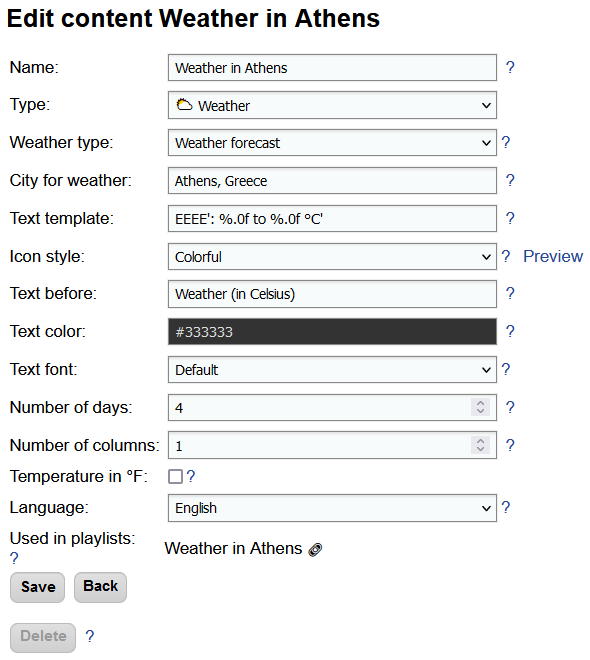Expand the Icon style dropdown set to Colorful

tap(332, 256)
